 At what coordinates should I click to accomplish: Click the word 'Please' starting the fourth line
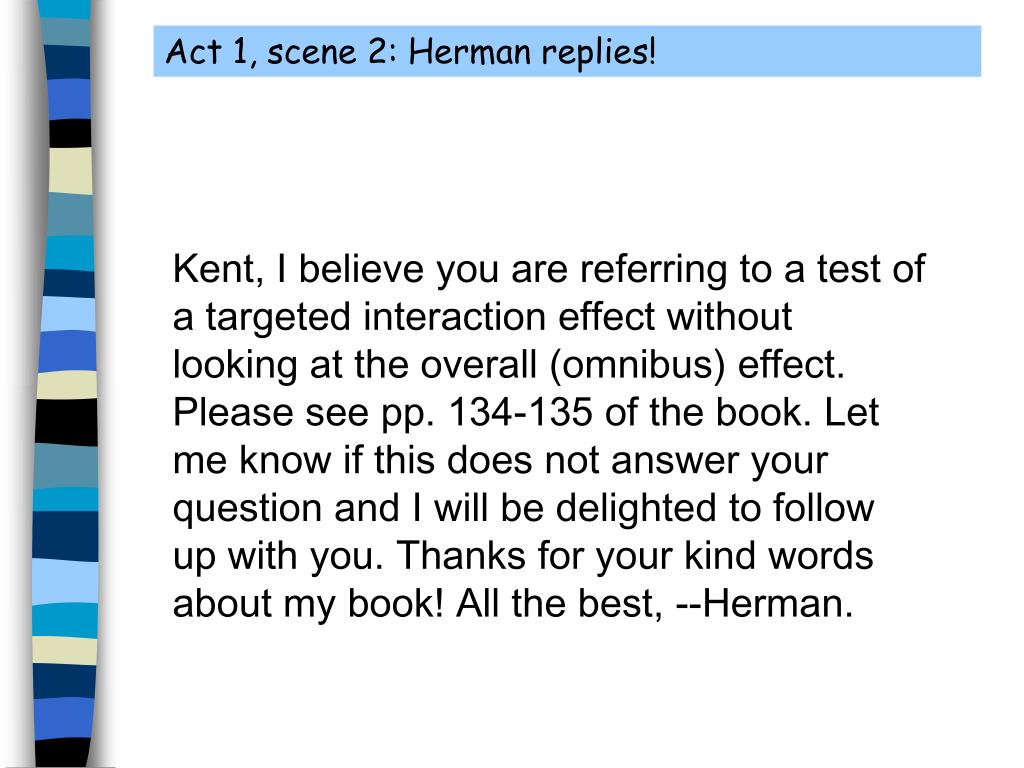click(233, 413)
